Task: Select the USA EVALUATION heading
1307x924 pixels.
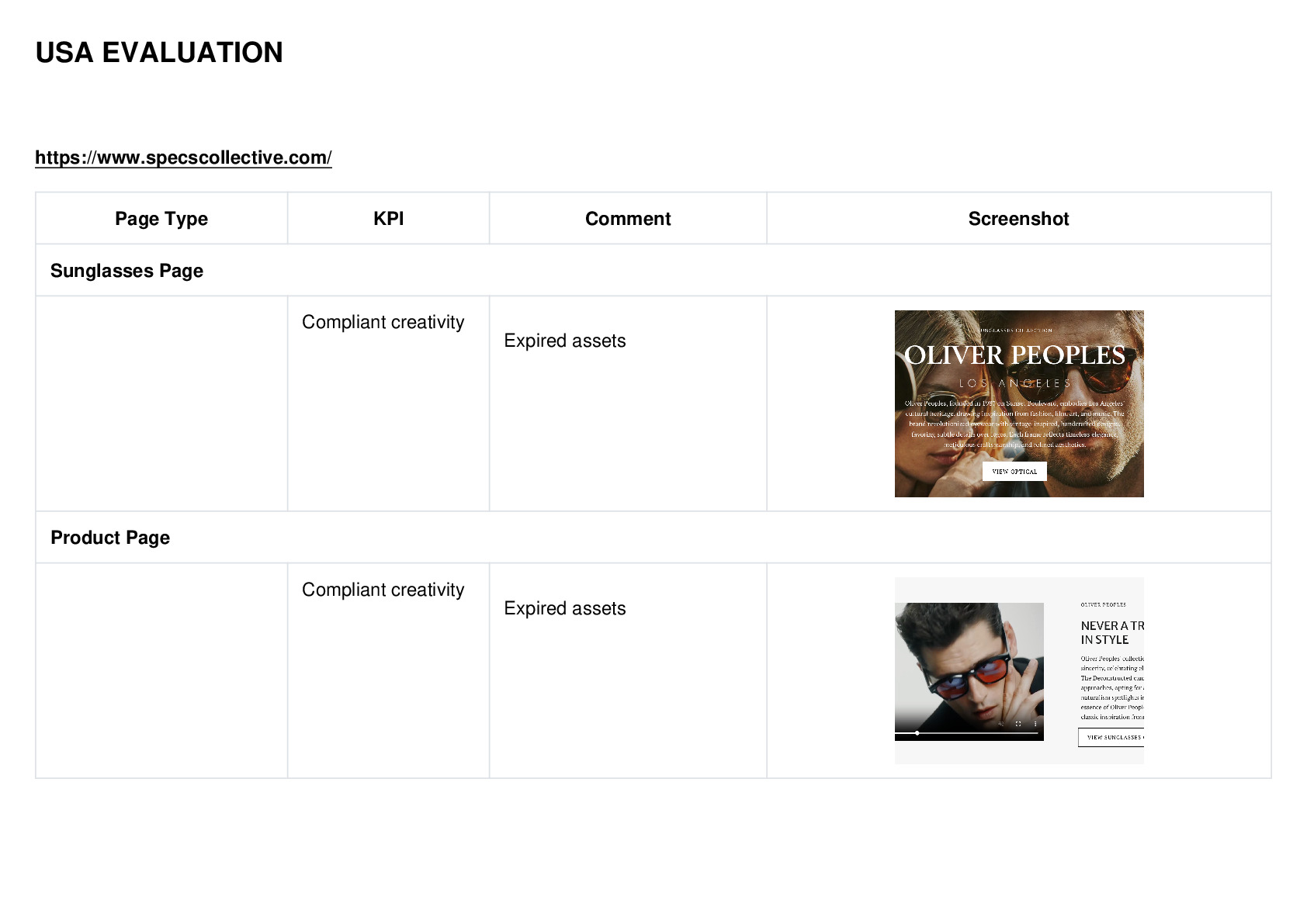Action: click(159, 53)
